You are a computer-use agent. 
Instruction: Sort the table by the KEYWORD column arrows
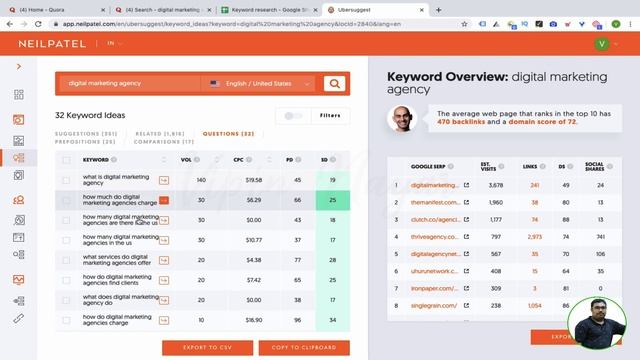[164, 160]
